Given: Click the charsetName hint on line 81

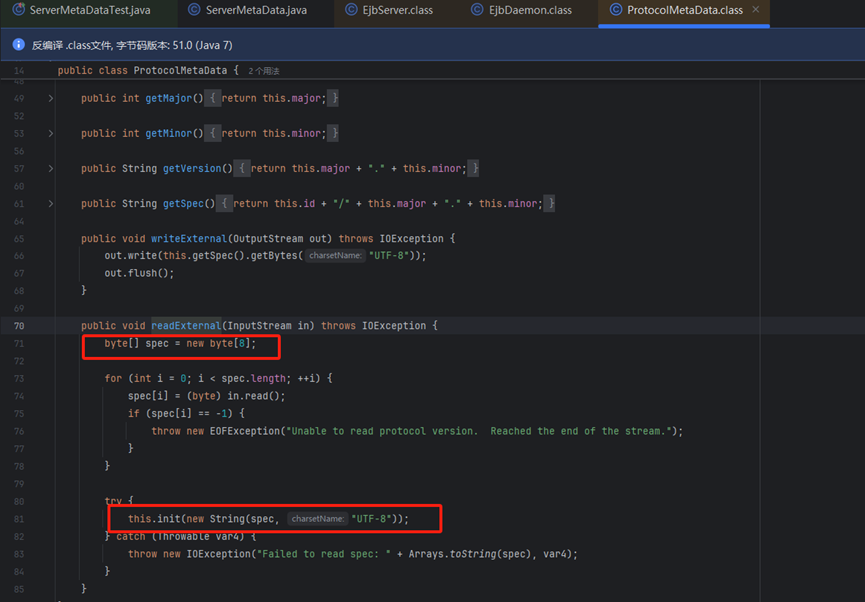Looking at the screenshot, I should [317, 519].
